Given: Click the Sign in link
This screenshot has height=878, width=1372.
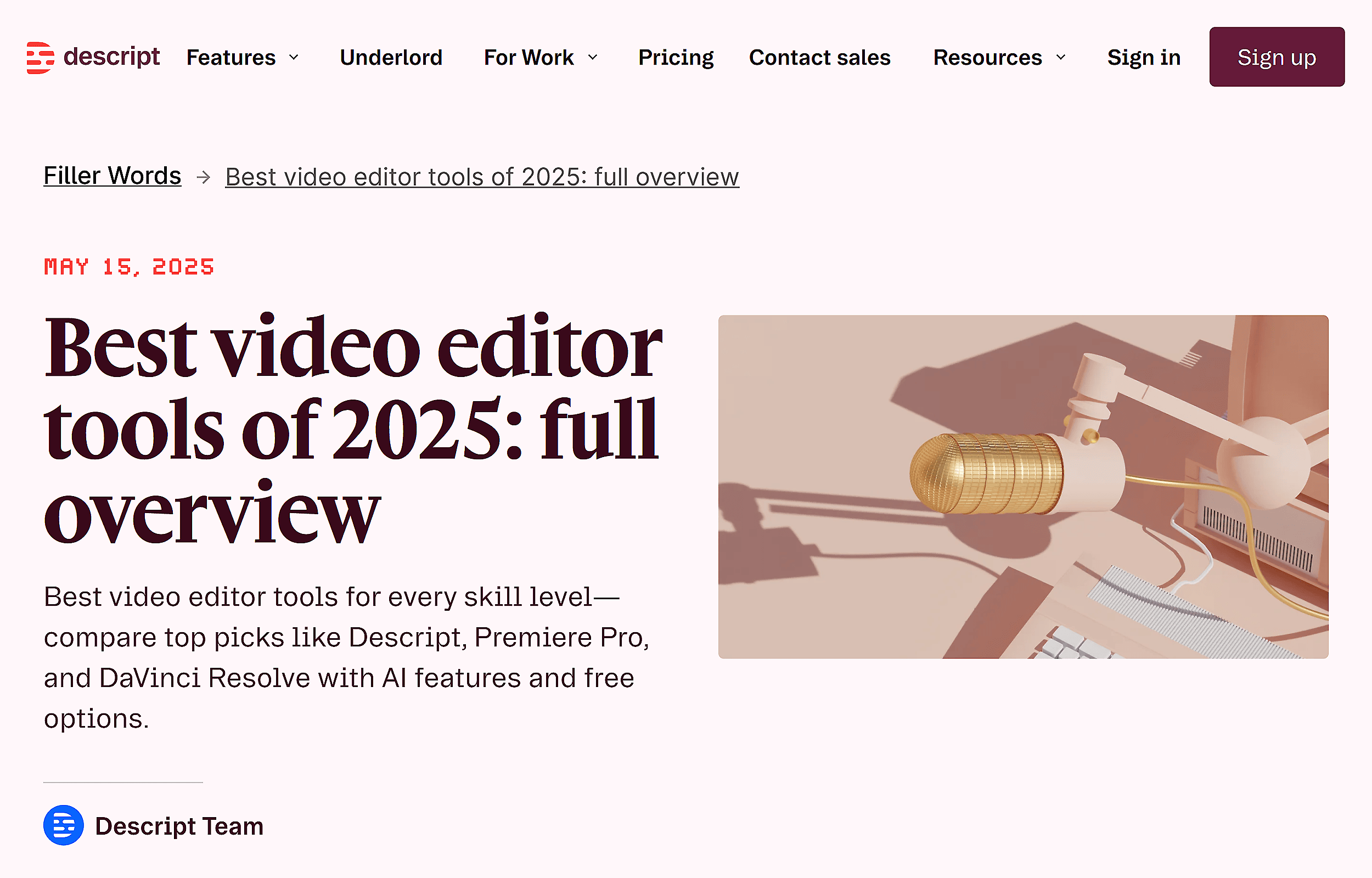Looking at the screenshot, I should (1144, 57).
